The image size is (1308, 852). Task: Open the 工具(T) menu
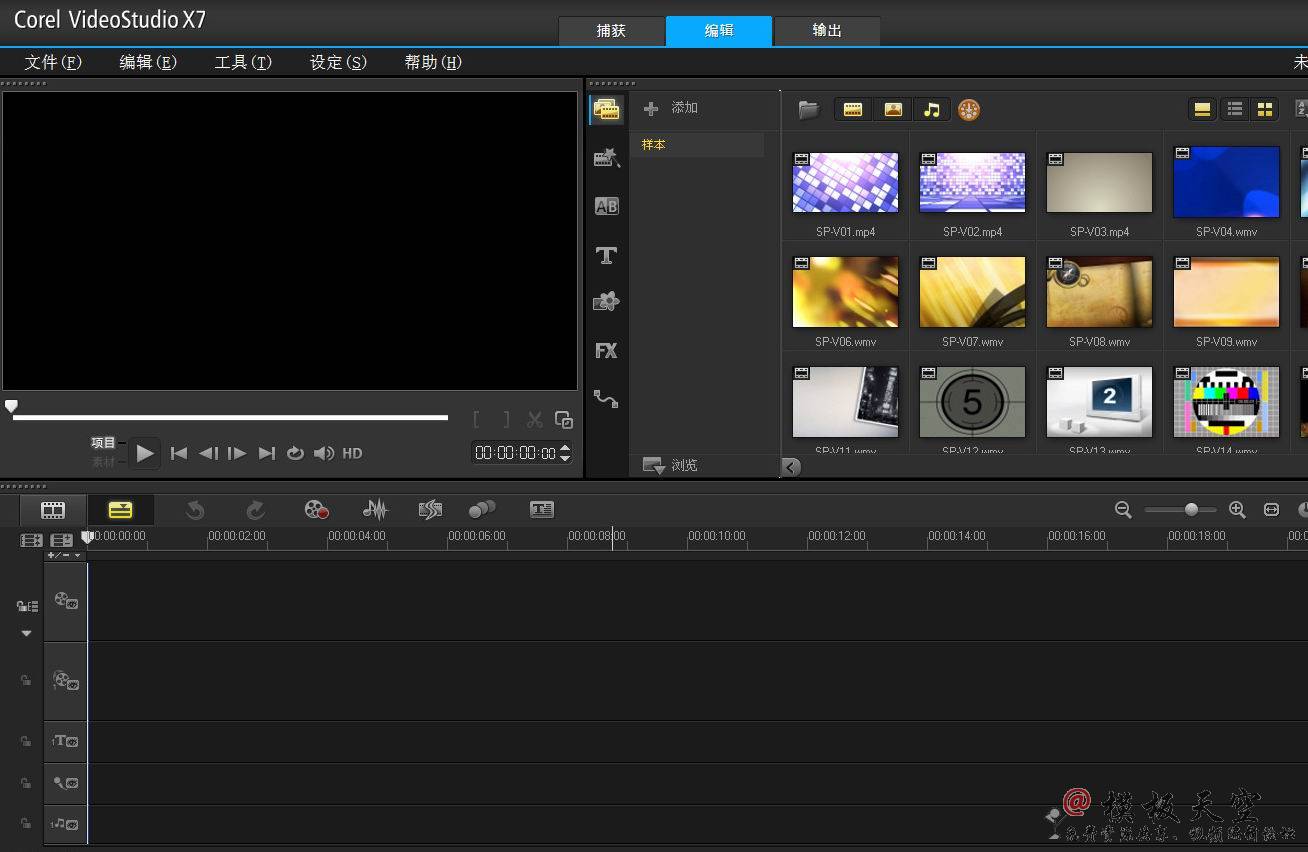click(243, 62)
